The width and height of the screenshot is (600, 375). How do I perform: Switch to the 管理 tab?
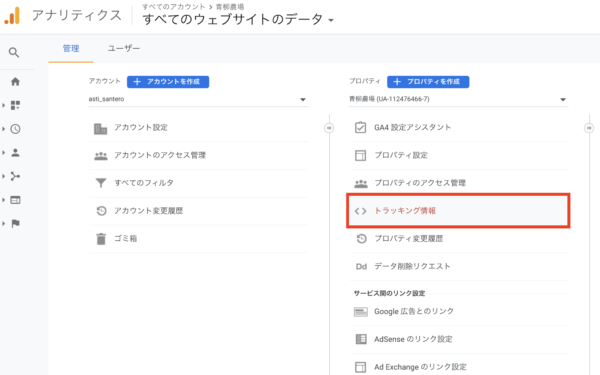71,49
